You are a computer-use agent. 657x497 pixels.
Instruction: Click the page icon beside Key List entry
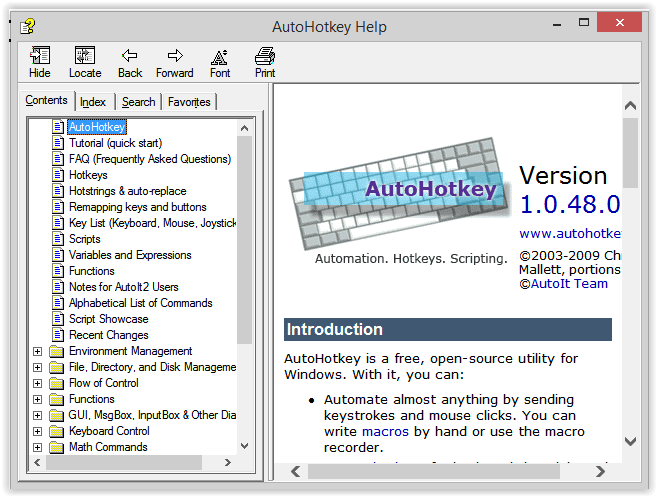[58, 223]
